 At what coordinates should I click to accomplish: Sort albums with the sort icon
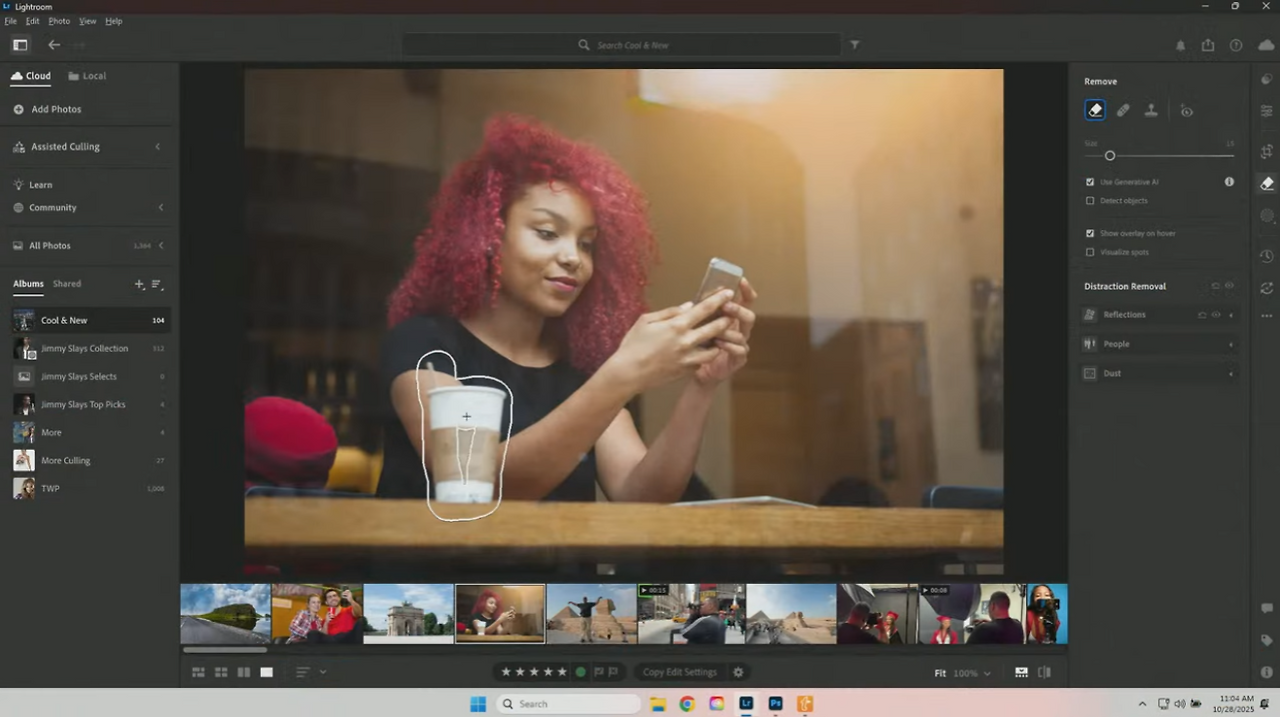pyautogui.click(x=157, y=285)
